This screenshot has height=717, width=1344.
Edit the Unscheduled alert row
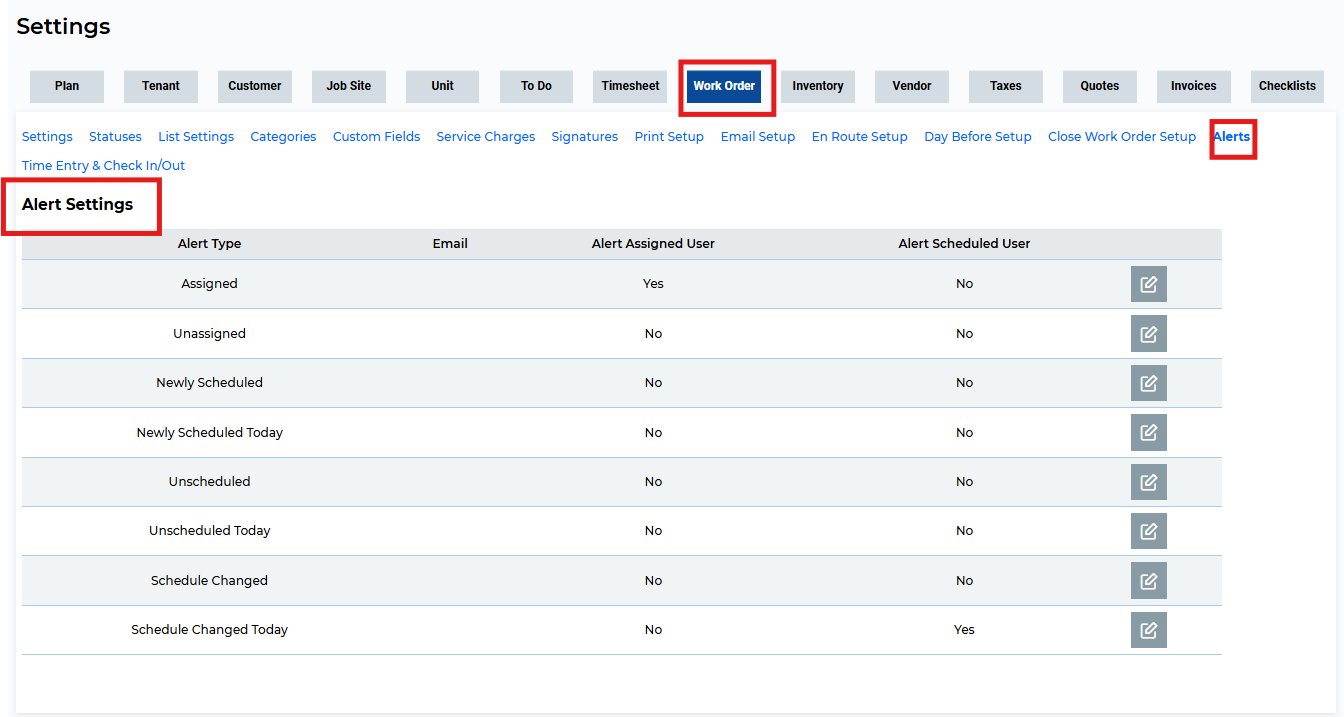(x=1148, y=482)
